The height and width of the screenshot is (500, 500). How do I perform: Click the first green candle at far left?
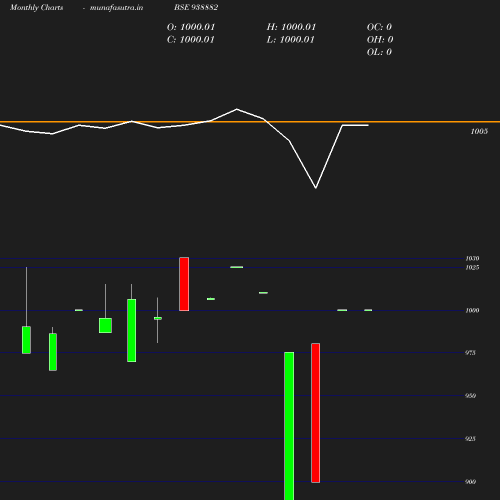[x=26, y=340]
